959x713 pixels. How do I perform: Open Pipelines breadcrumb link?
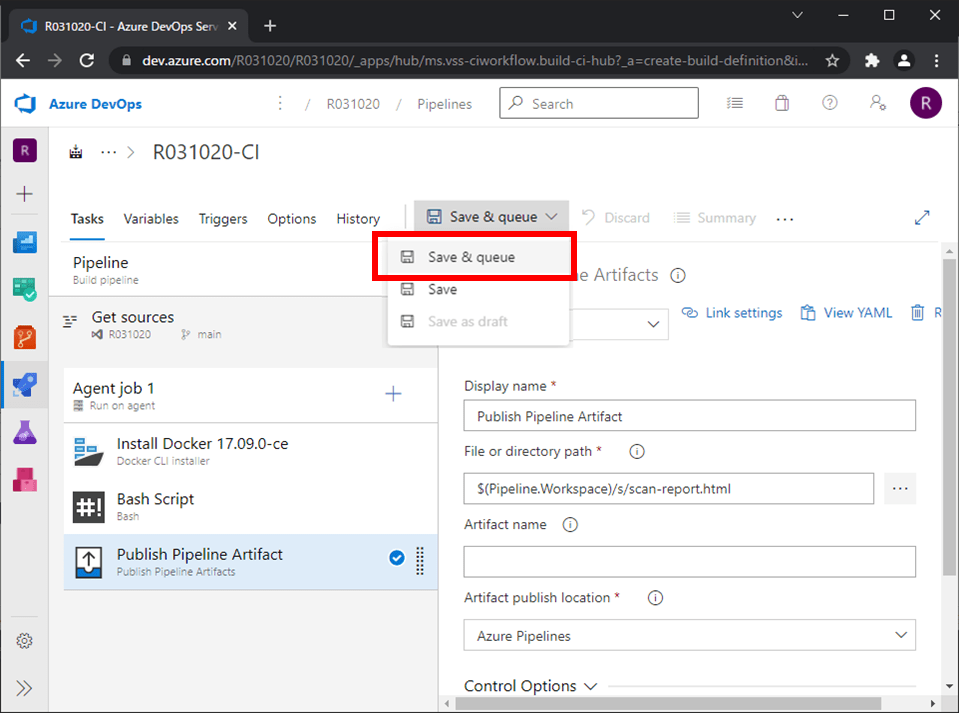[x=445, y=104]
